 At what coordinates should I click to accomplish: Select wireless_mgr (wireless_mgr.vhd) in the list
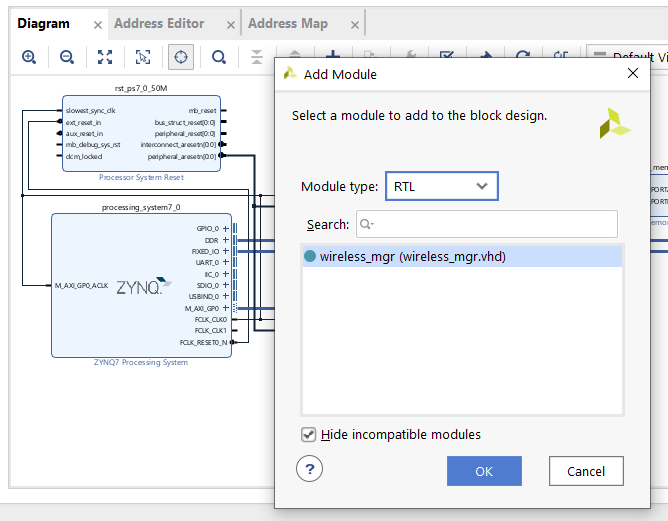click(x=462, y=256)
